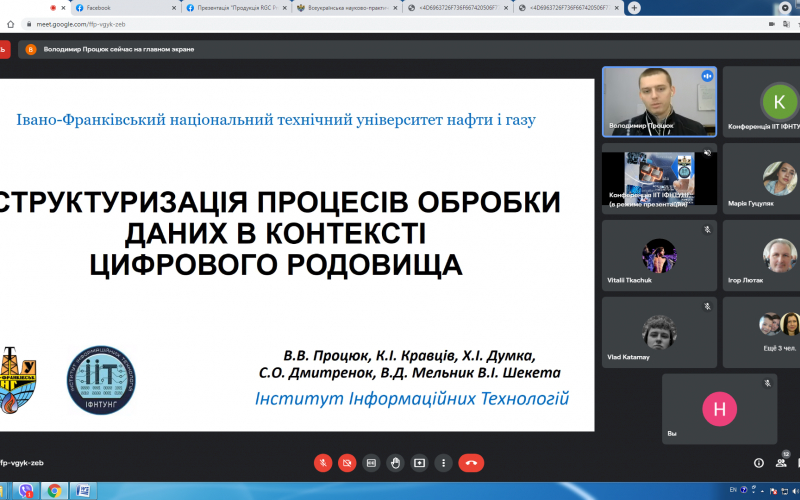Open the Конференція presentation mode tile
Viewport: 800px width, 500px height.
659,179
